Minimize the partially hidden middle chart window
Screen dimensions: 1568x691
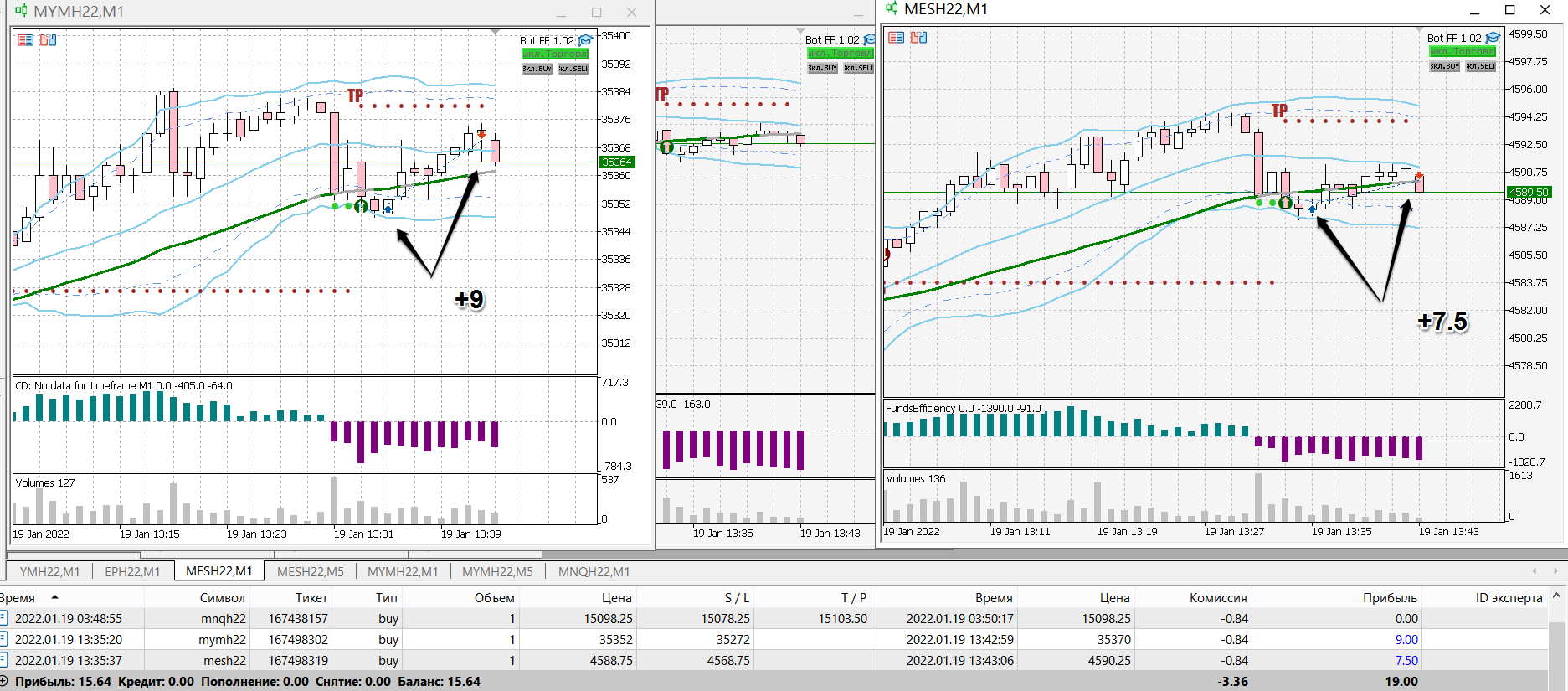858,13
